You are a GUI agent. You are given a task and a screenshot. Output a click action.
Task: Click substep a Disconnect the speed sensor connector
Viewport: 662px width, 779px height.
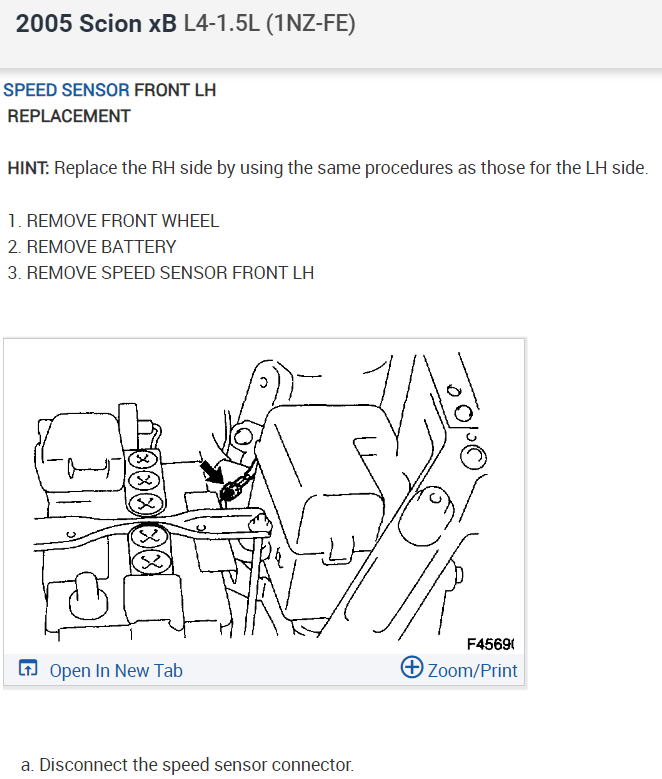click(187, 765)
